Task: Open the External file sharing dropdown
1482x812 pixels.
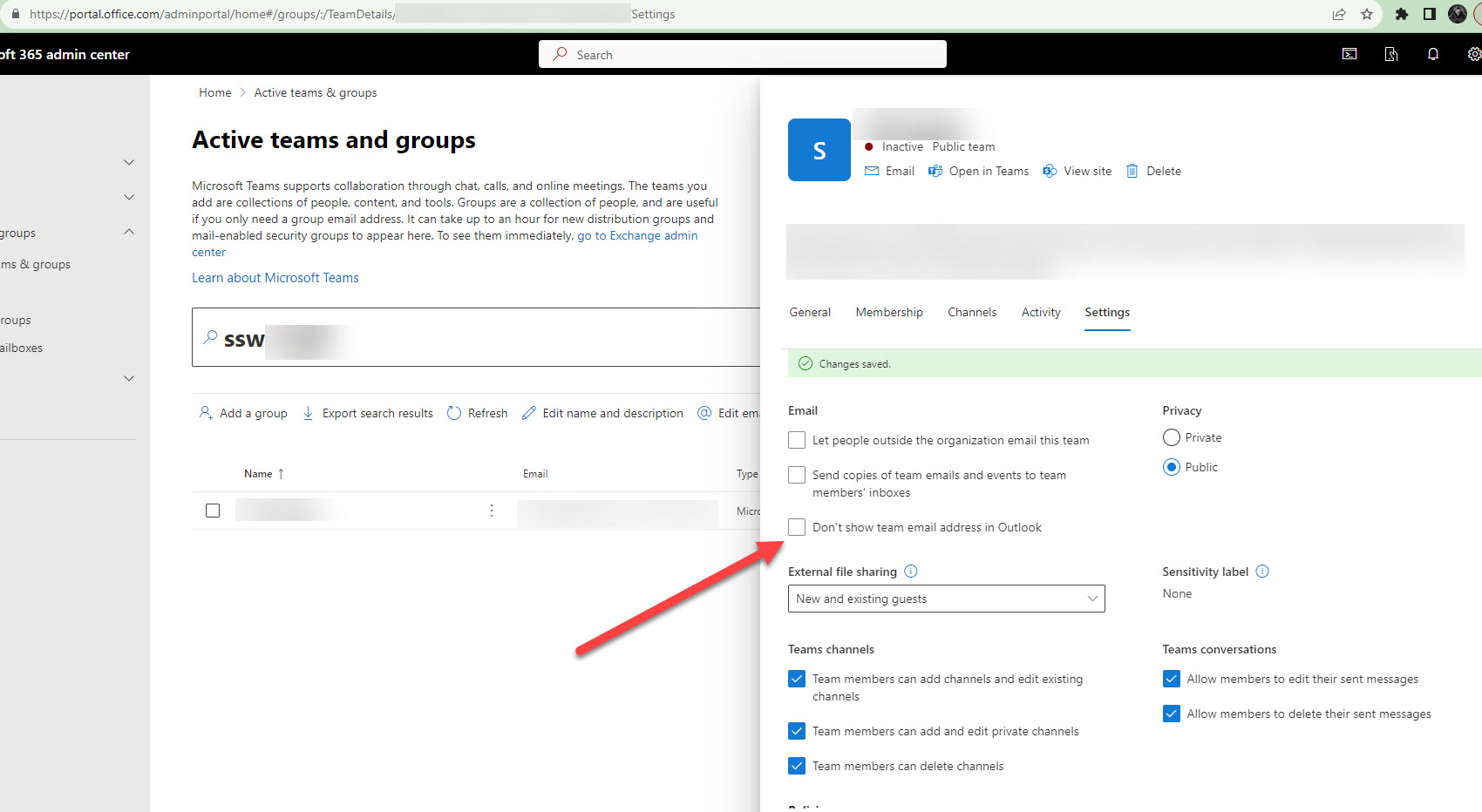Action: (x=946, y=599)
